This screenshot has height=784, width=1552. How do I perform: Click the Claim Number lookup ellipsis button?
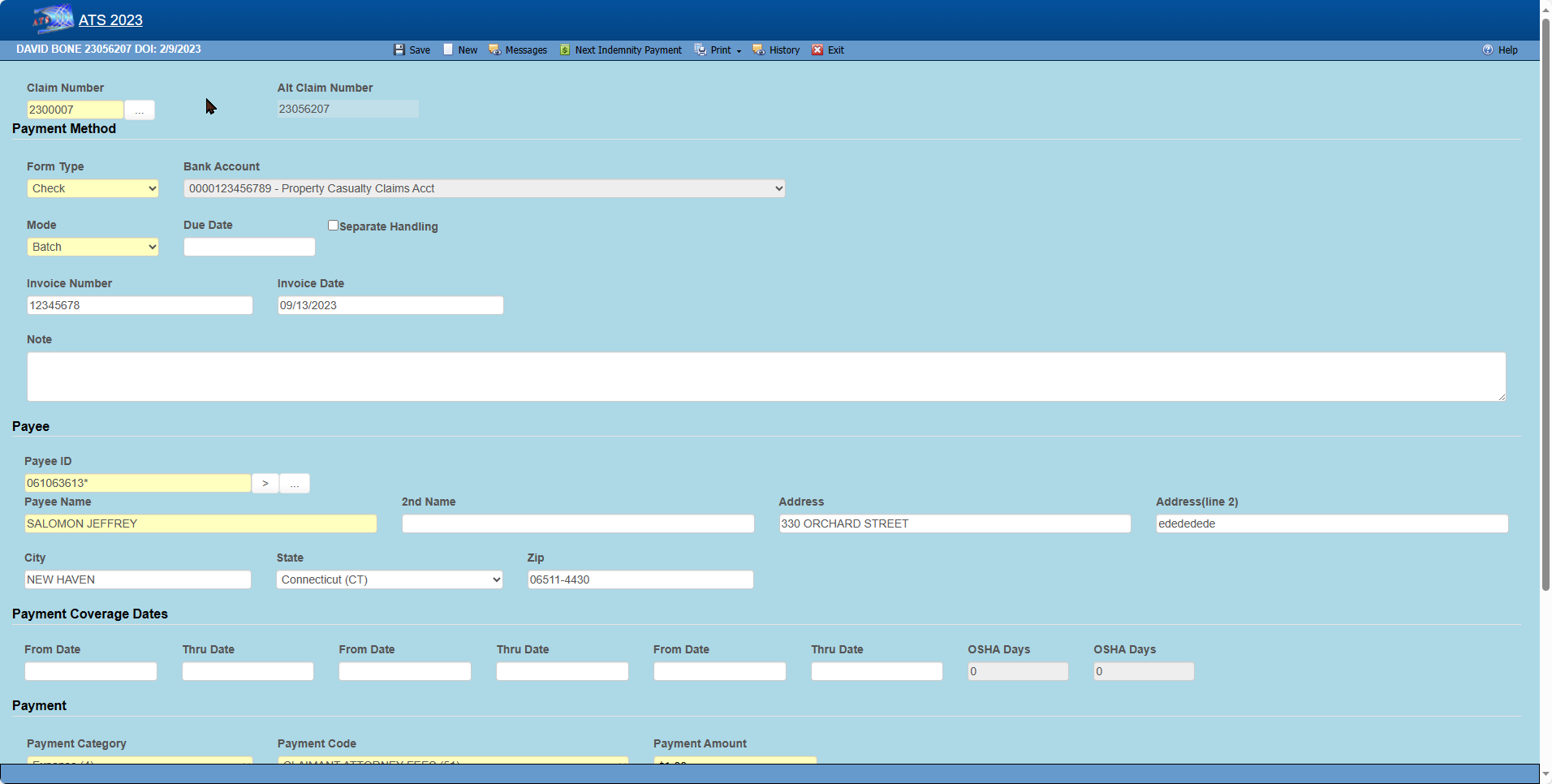pos(140,110)
